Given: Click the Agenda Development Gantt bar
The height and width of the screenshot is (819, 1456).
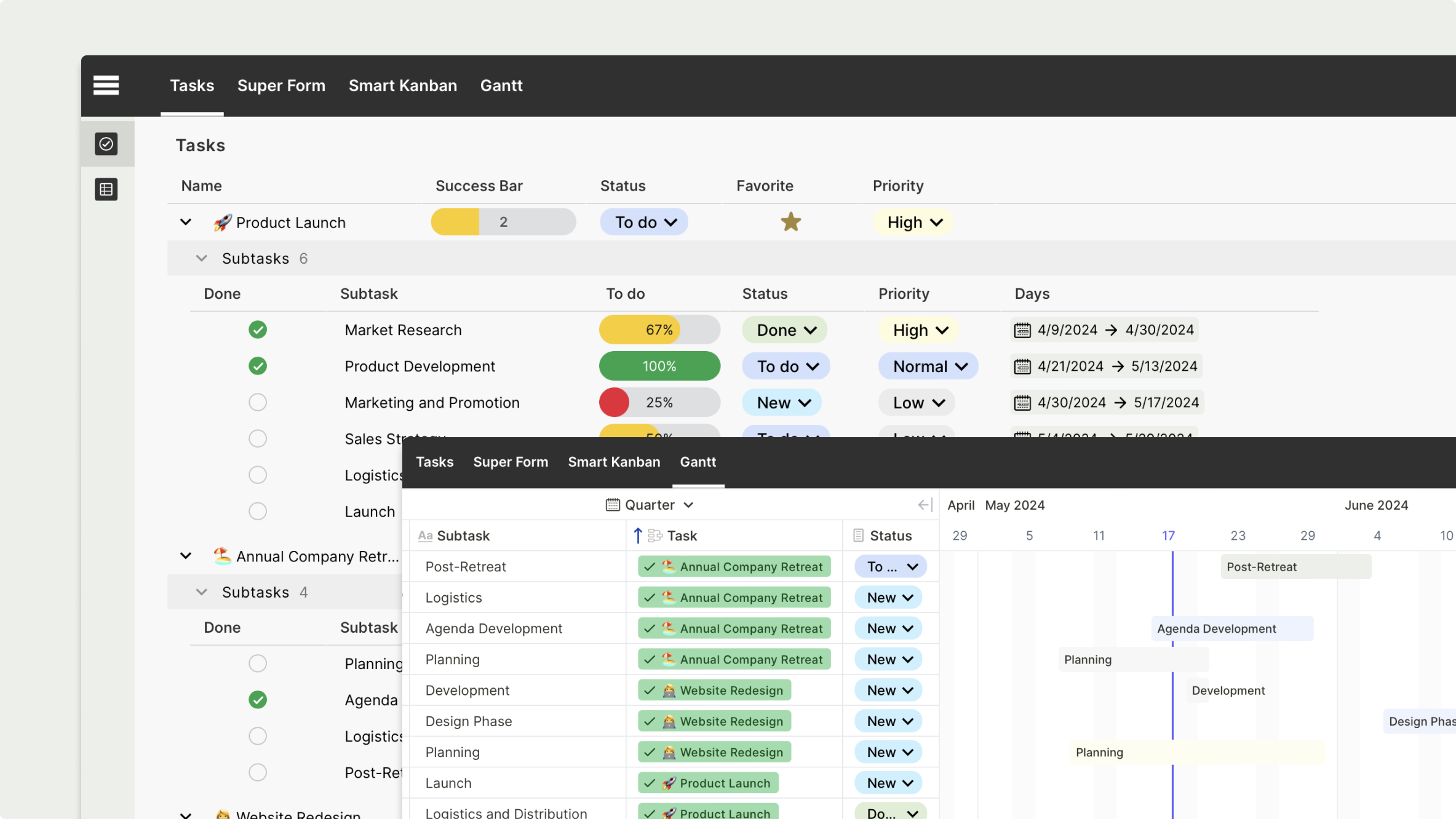Looking at the screenshot, I should click(x=1231, y=628).
